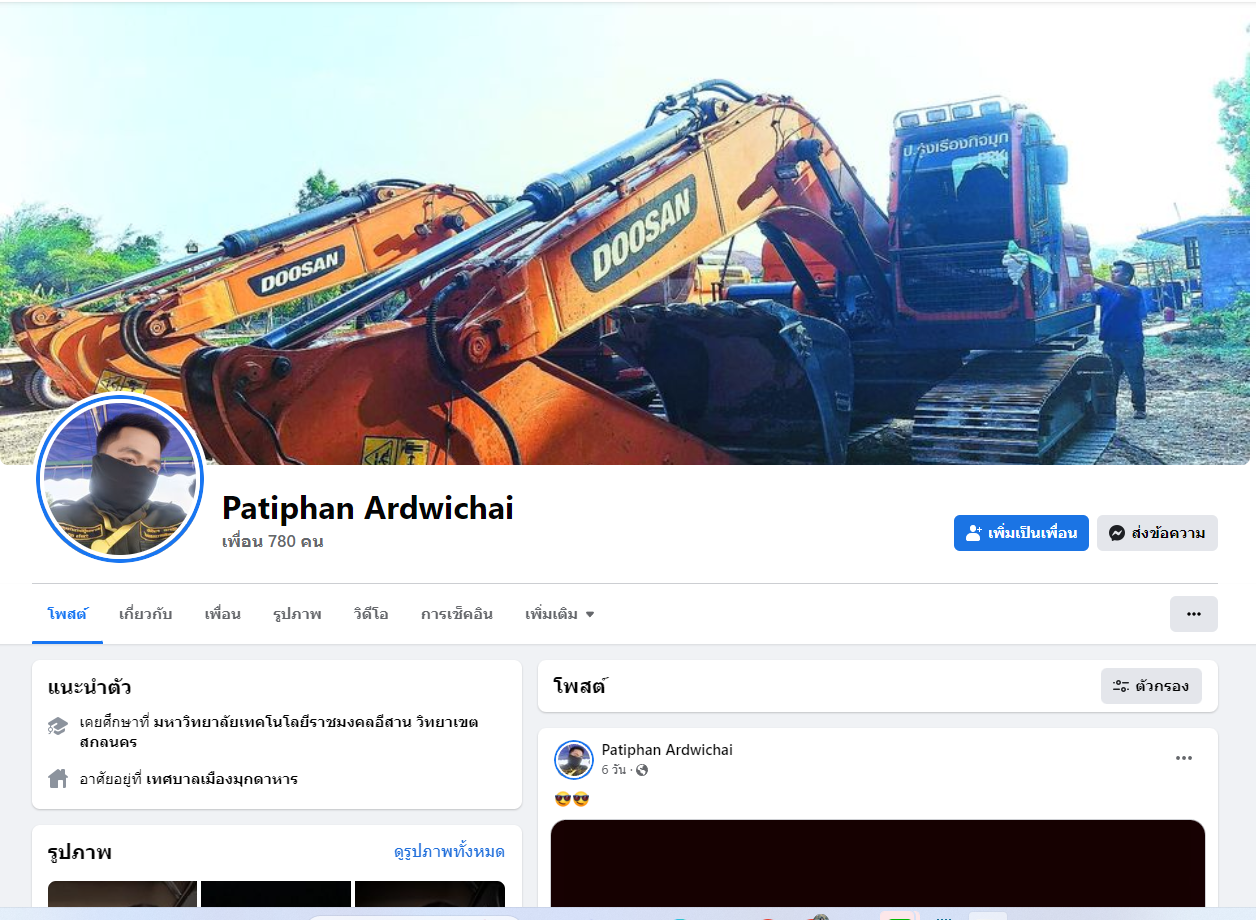Click the graduation cap education icon
The height and width of the screenshot is (920, 1256).
(58, 726)
